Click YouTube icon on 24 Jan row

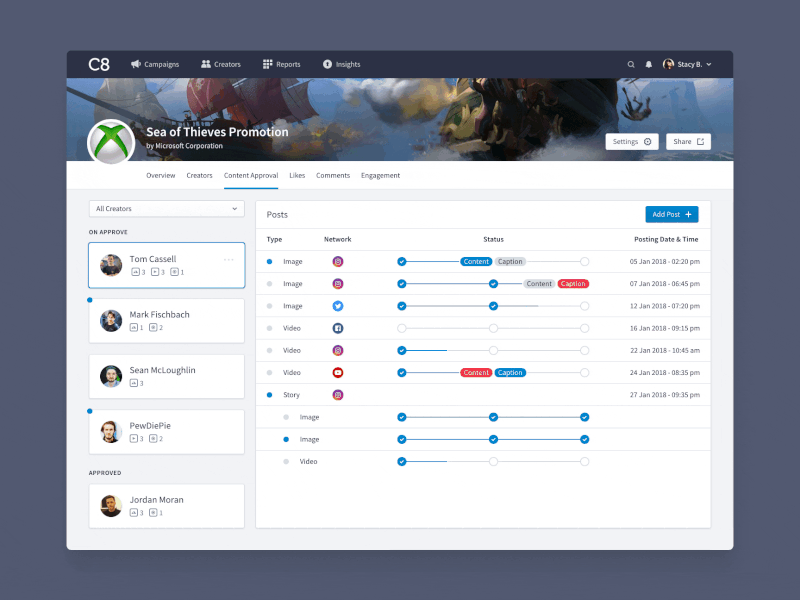click(338, 372)
